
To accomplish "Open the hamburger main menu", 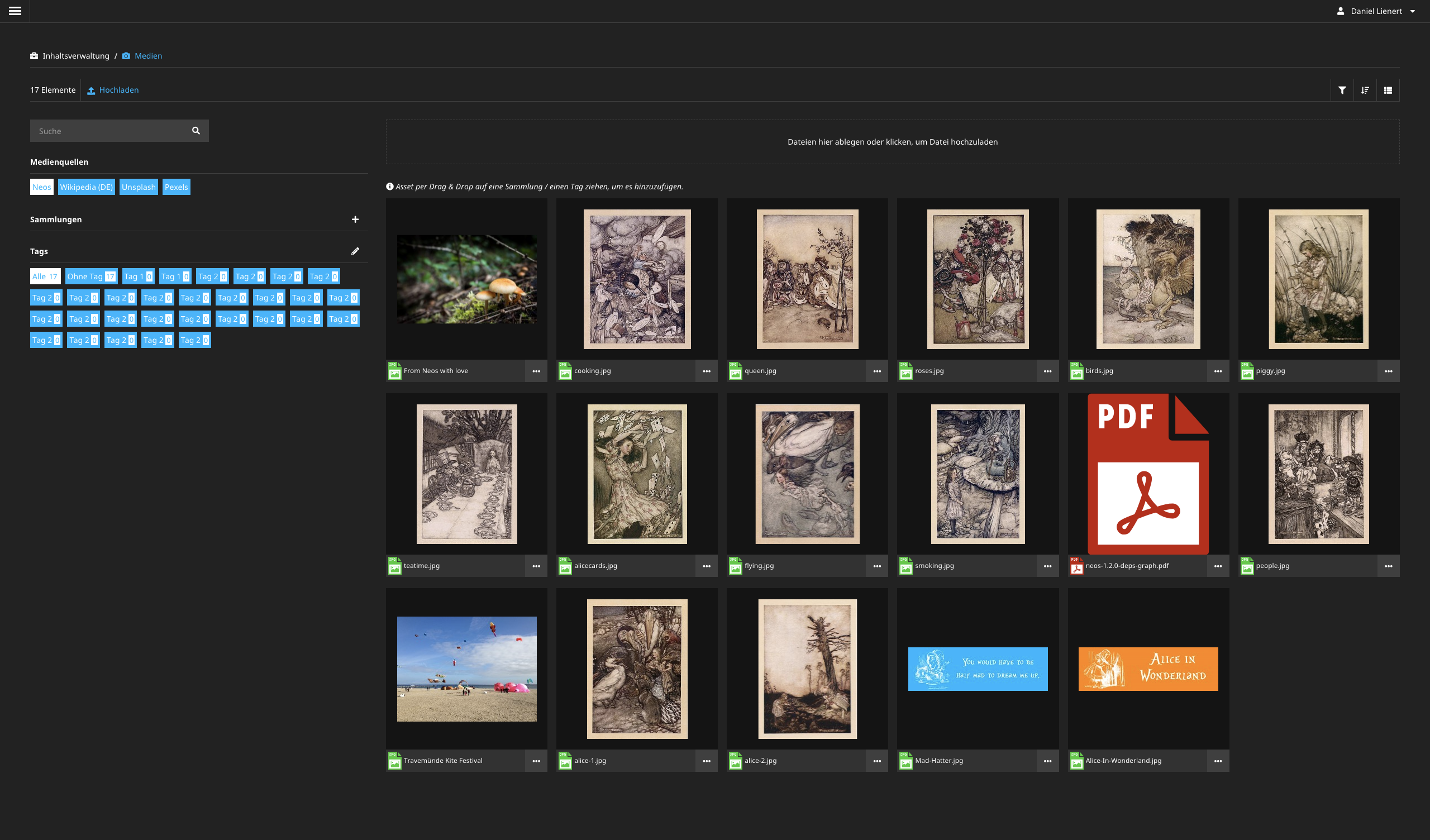I will point(15,11).
